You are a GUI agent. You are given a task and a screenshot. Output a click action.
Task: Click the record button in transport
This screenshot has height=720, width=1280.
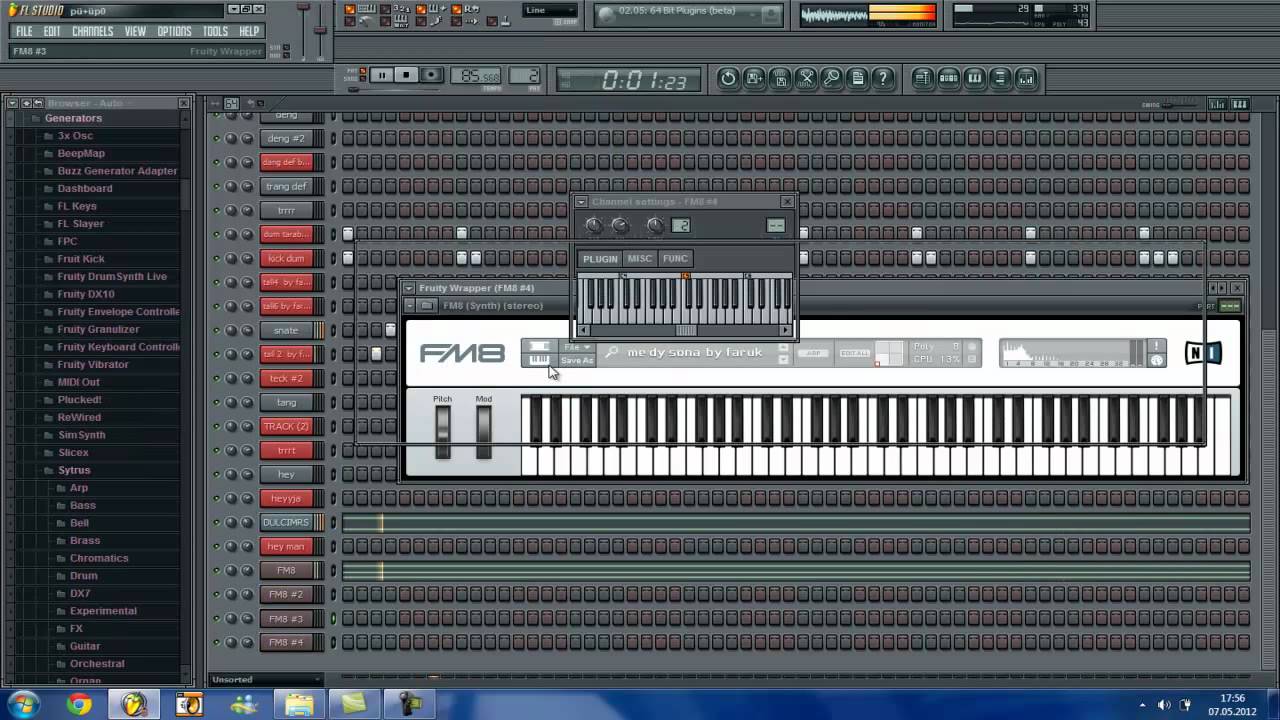pos(431,75)
